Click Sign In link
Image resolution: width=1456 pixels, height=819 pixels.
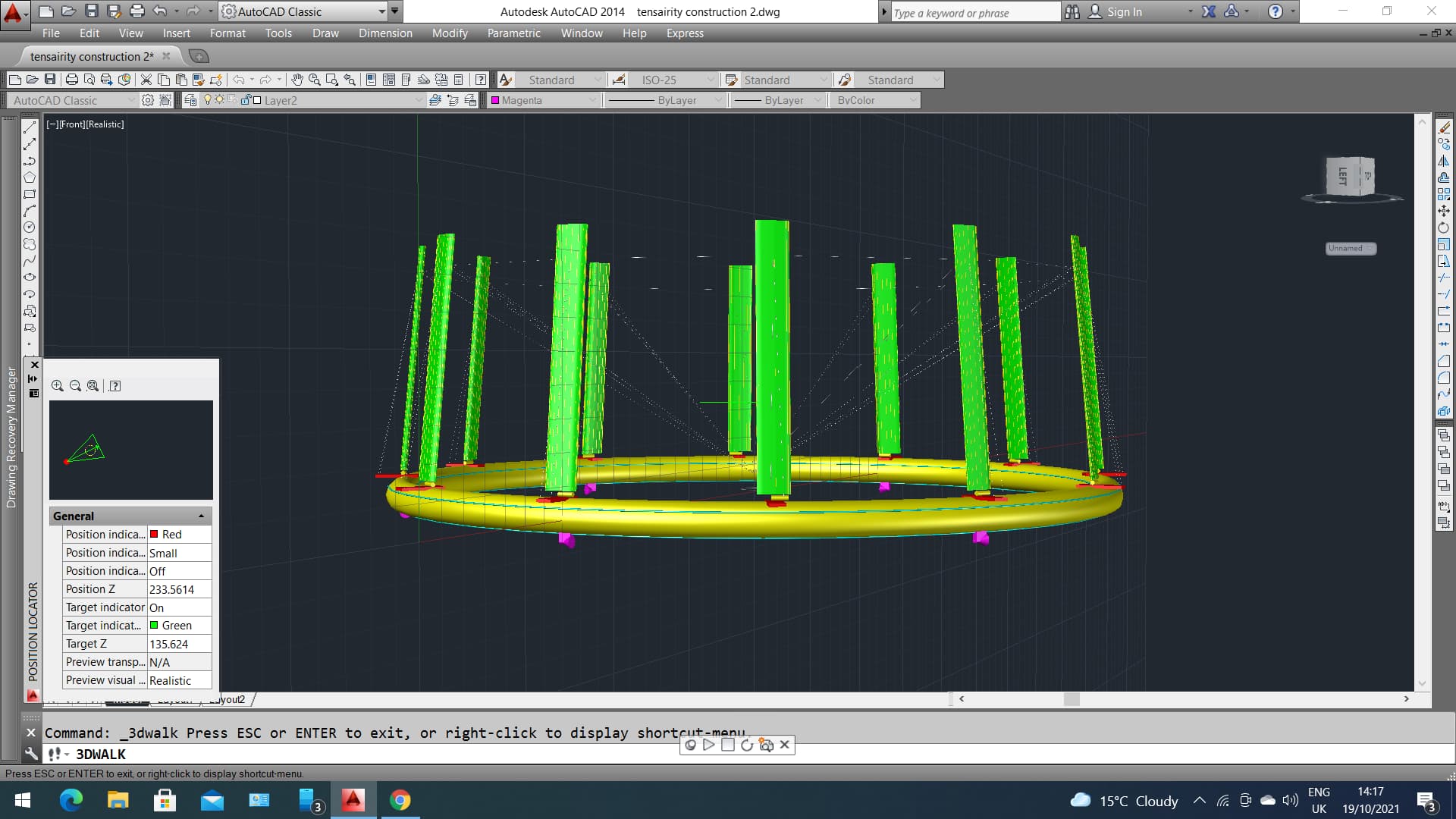coord(1124,12)
